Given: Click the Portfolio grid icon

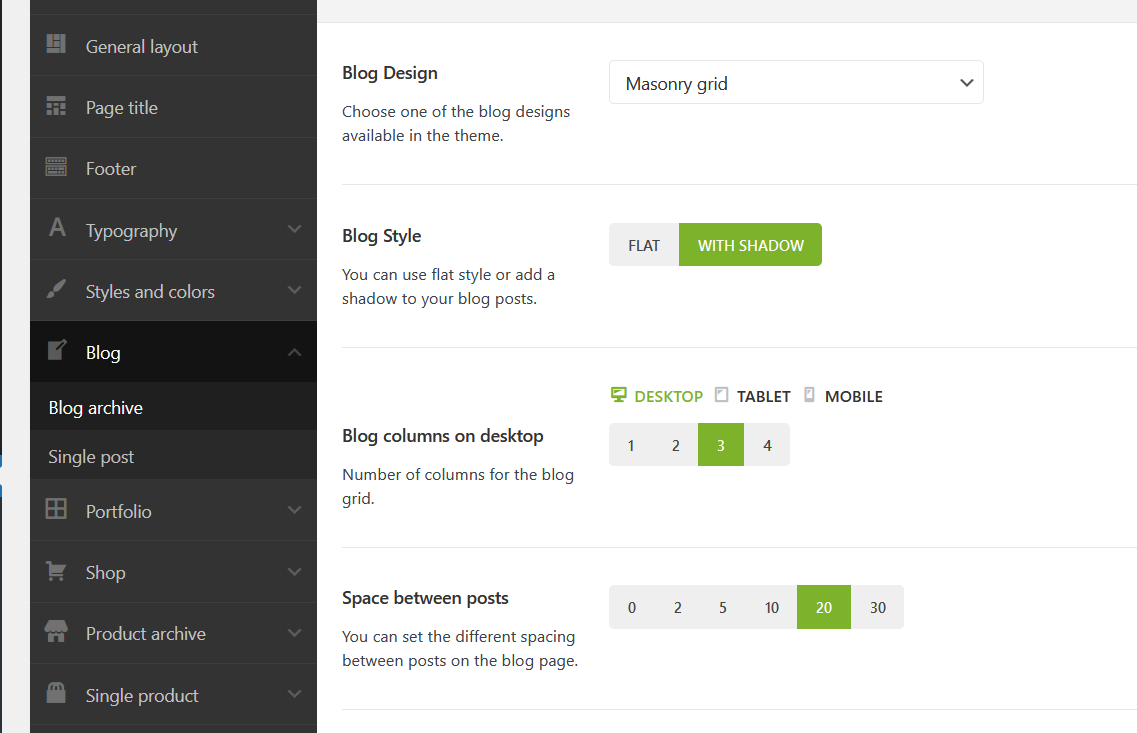Looking at the screenshot, I should click(57, 510).
